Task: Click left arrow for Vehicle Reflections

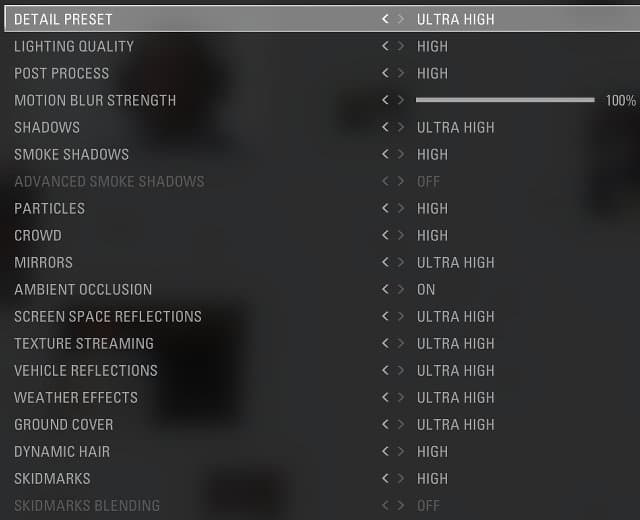Action: (x=385, y=370)
